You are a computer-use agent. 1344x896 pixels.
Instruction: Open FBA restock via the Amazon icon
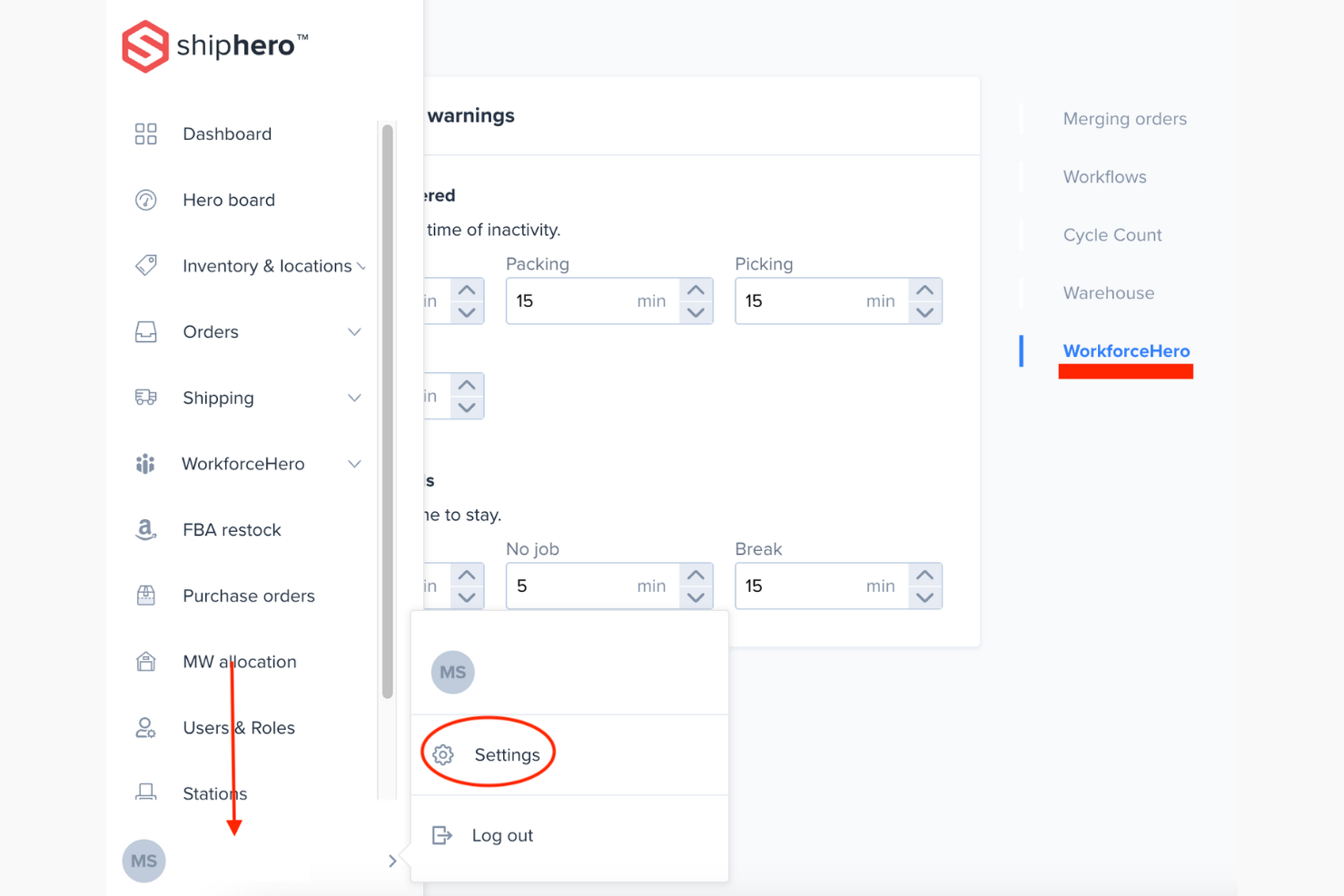coord(145,529)
